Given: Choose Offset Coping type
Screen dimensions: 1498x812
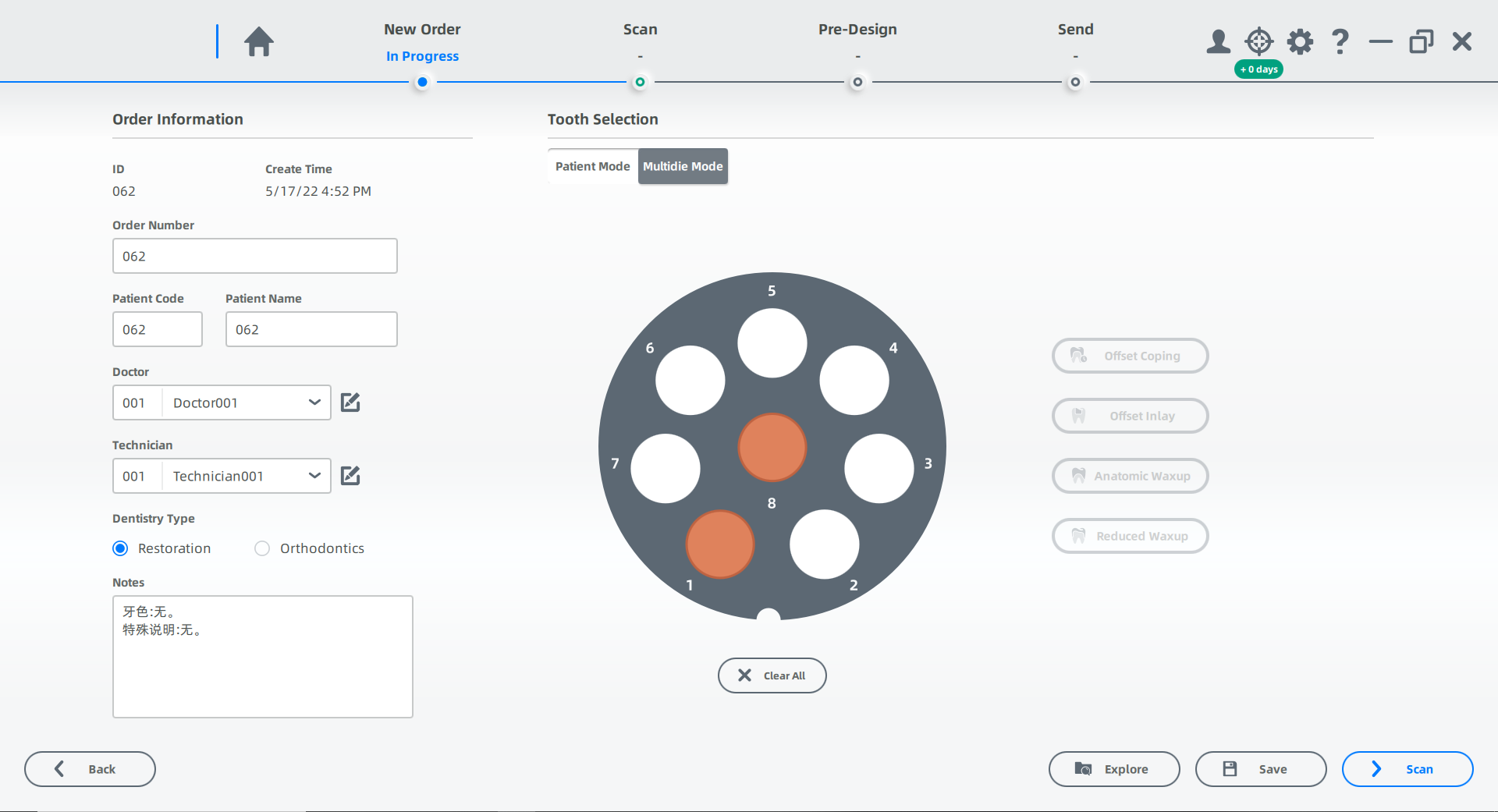Looking at the screenshot, I should [x=1130, y=356].
